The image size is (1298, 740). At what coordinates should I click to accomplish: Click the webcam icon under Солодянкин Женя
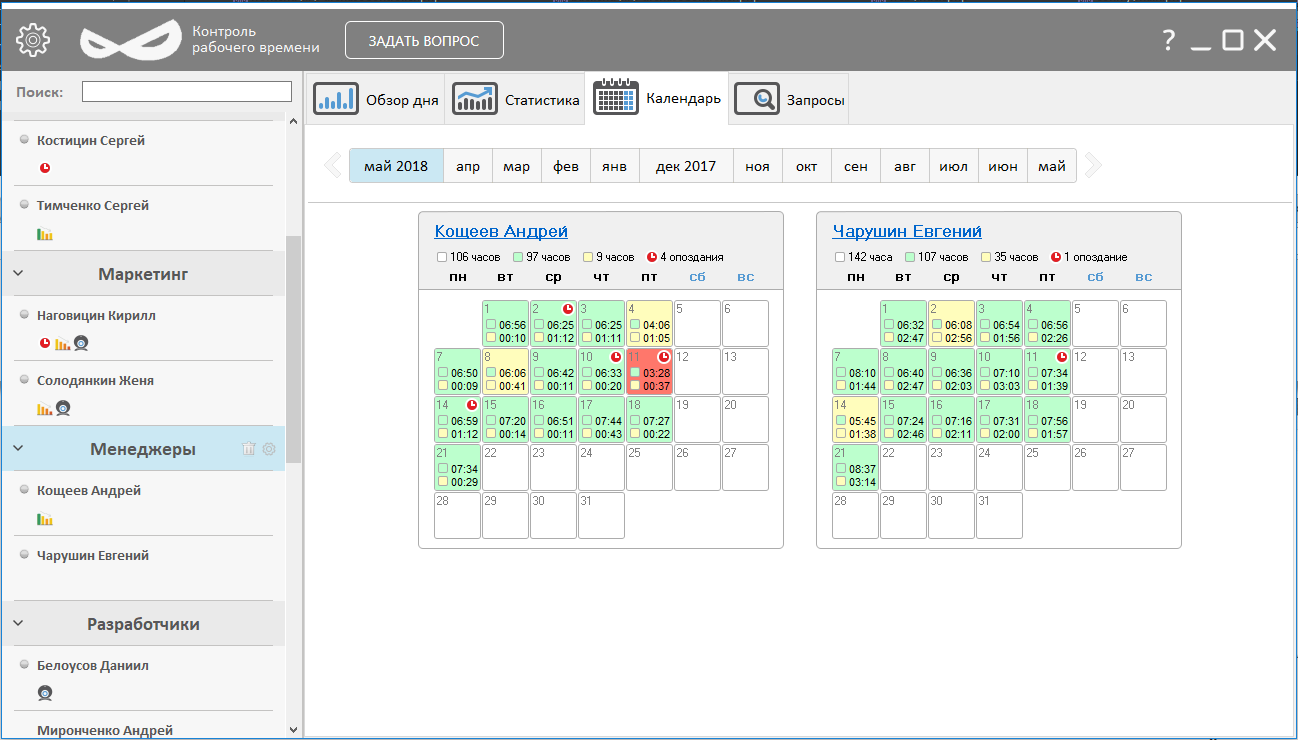62,408
